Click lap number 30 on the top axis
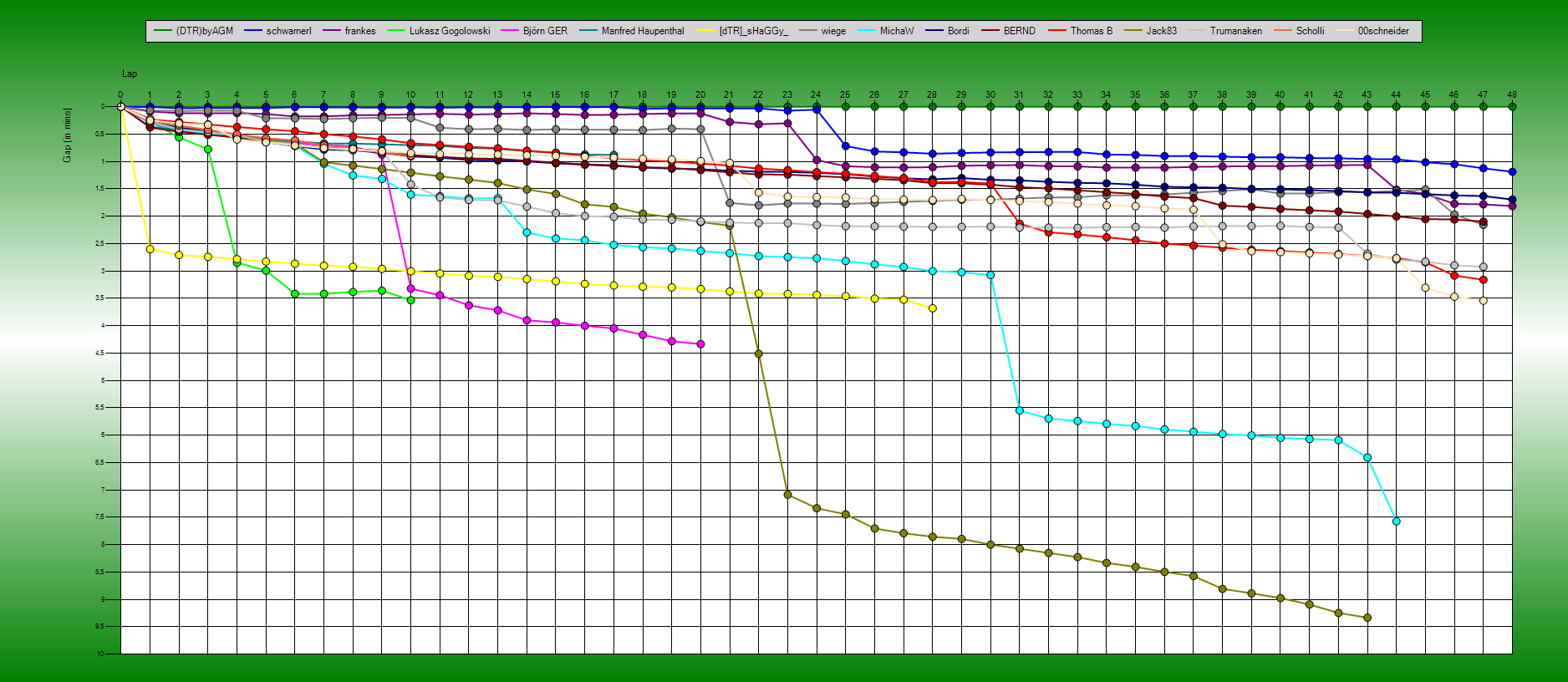 pyautogui.click(x=990, y=94)
